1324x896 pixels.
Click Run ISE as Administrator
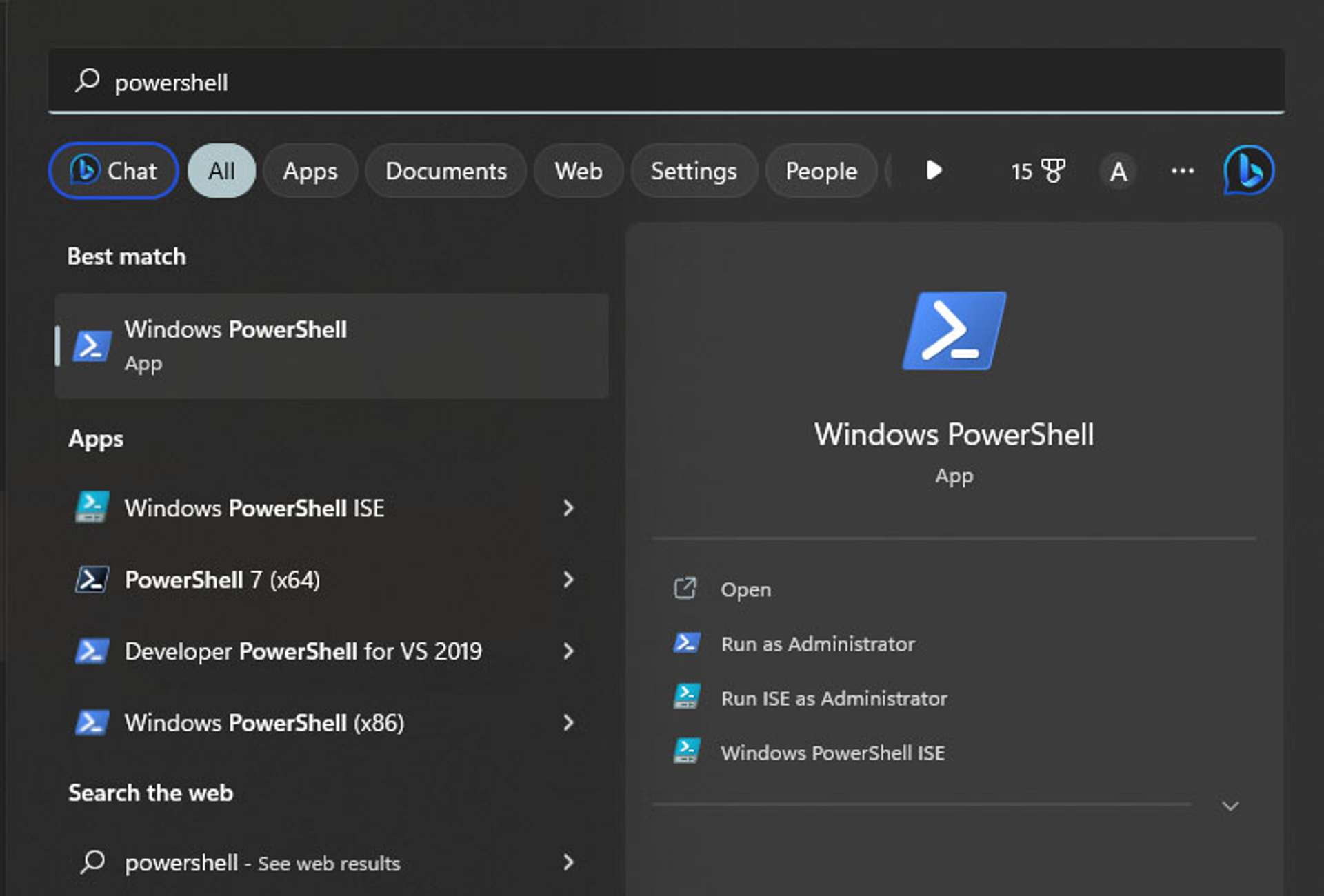click(x=834, y=698)
